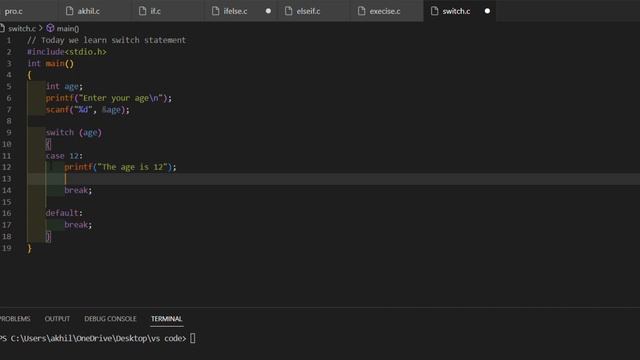Click line number 19 in the gutter
The width and height of the screenshot is (640, 360).
7,248
